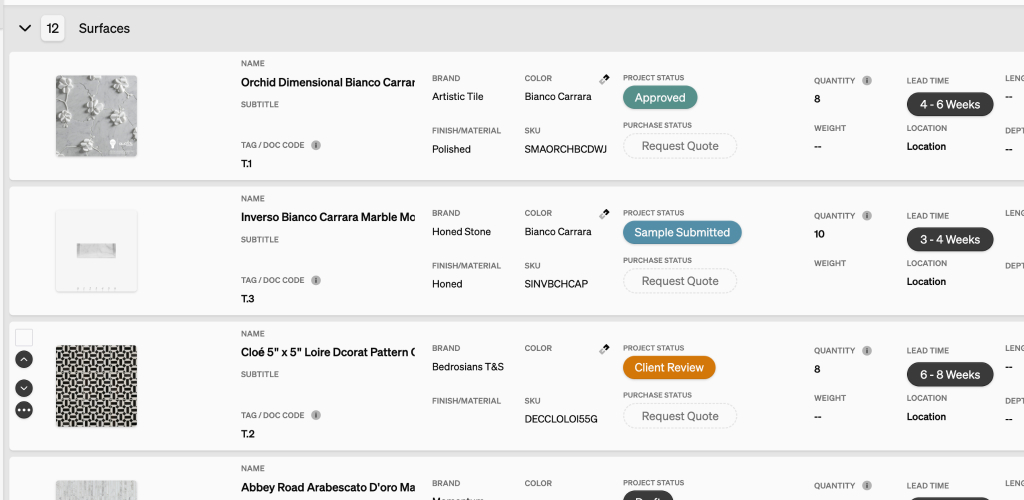The height and width of the screenshot is (500, 1024).
Task: Click brand Bedrosians T&S
Action: point(468,367)
